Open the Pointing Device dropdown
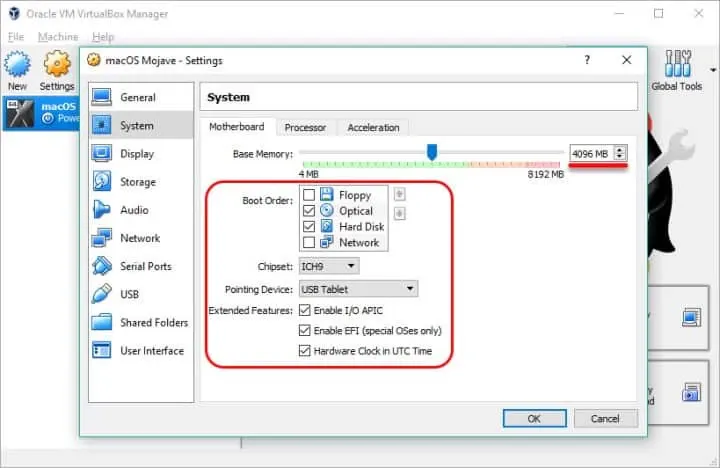The height and width of the screenshot is (468, 720). (x=358, y=289)
